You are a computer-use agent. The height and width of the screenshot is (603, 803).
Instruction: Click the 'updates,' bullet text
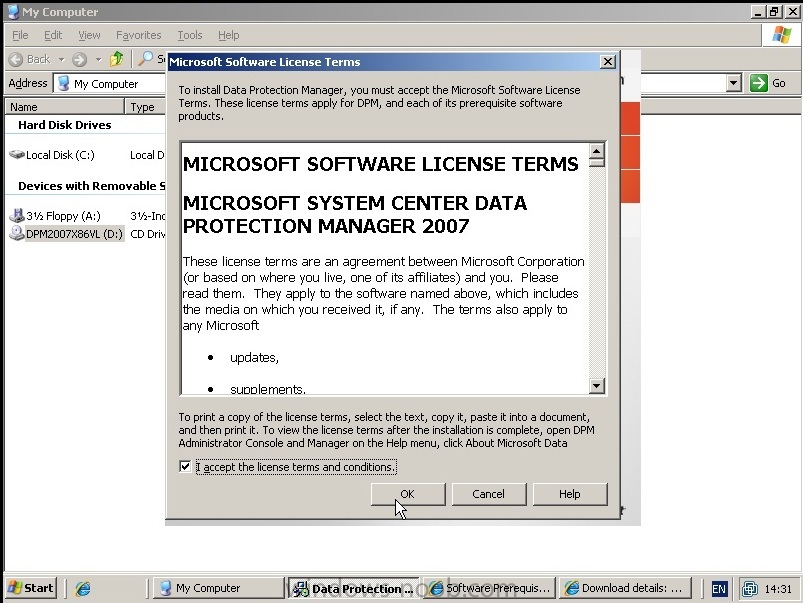[x=254, y=357]
